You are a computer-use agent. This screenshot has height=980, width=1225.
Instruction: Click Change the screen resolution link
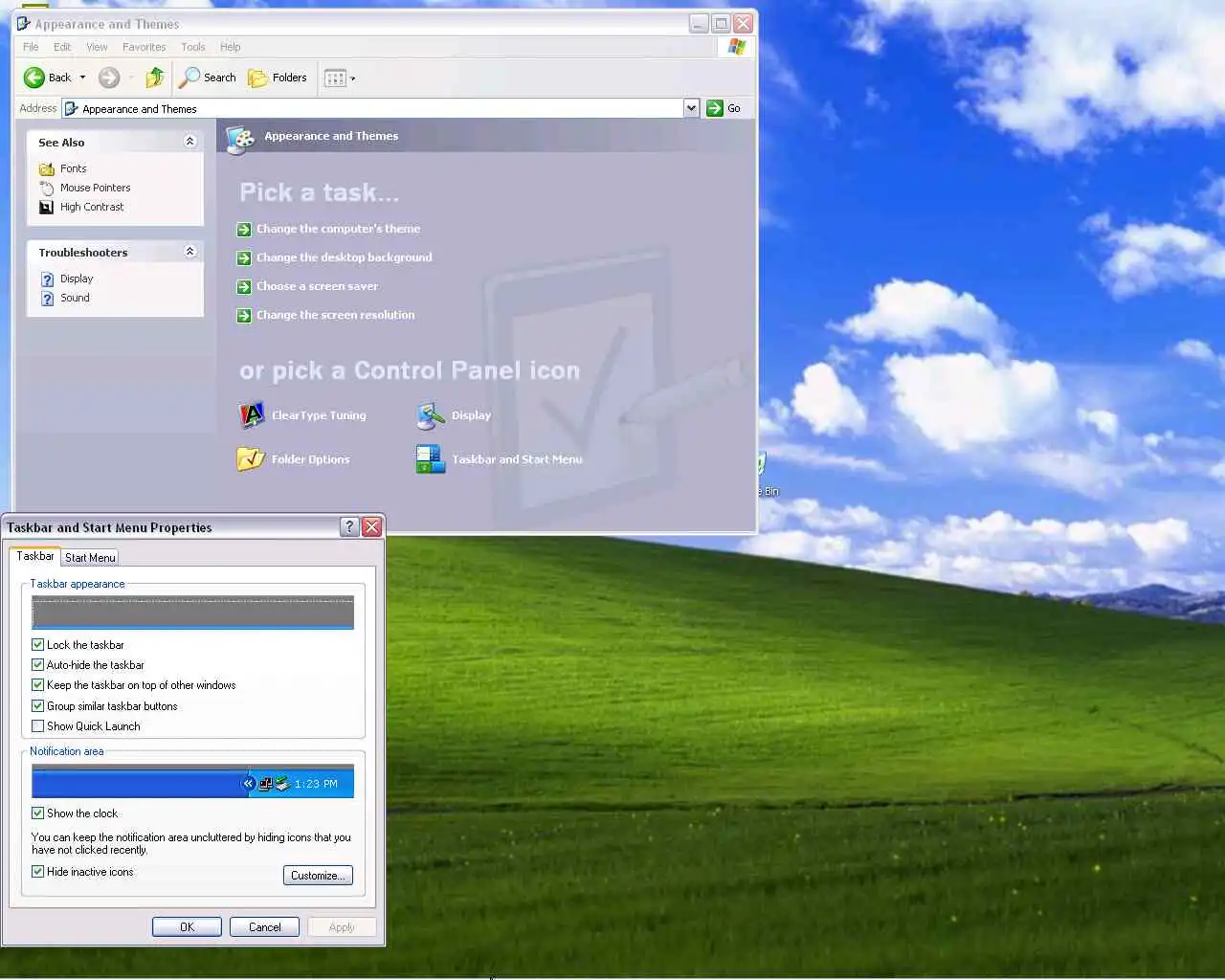336,315
